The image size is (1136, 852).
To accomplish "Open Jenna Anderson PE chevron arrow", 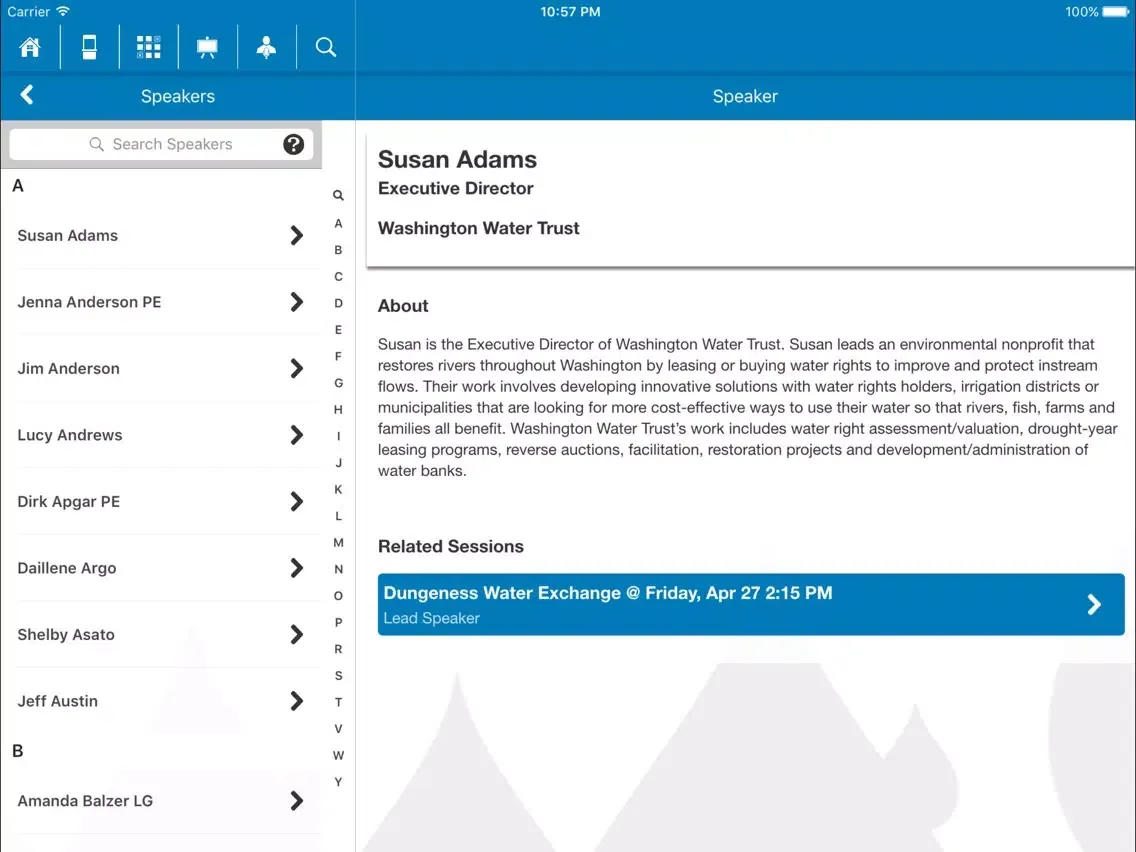I will click(296, 302).
